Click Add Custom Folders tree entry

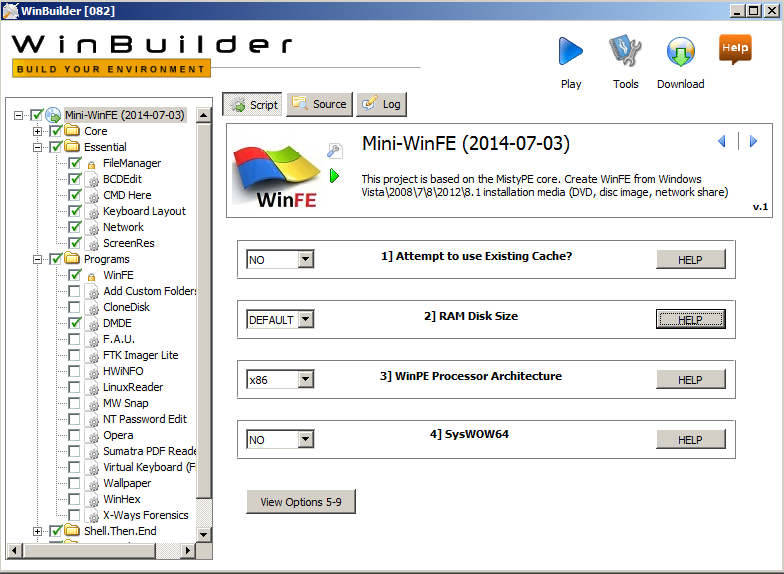[150, 291]
